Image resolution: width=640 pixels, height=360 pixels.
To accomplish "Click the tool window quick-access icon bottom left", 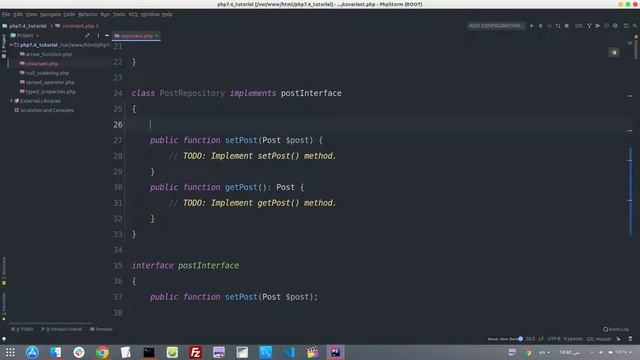I will coord(4,339).
